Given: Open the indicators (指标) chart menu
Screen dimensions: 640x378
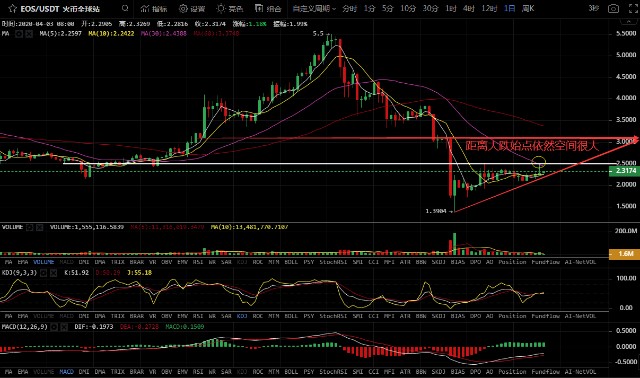Looking at the screenshot, I should tap(153, 9).
